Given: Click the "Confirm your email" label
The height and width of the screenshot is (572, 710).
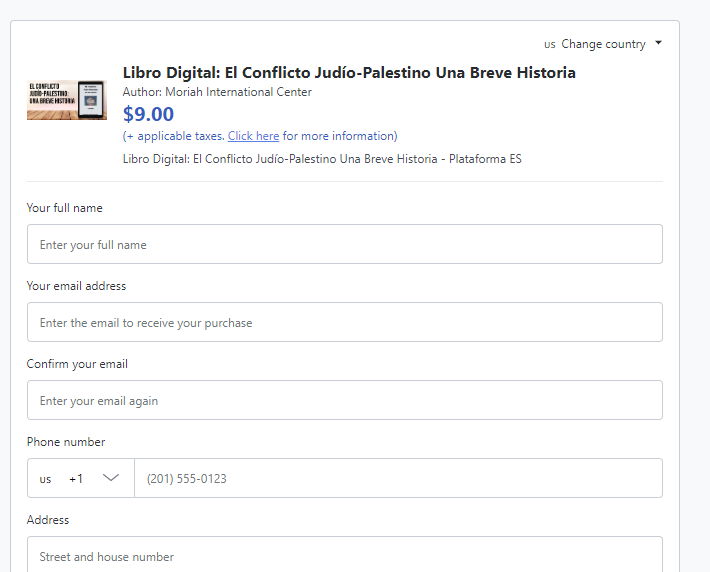Looking at the screenshot, I should [77, 364].
